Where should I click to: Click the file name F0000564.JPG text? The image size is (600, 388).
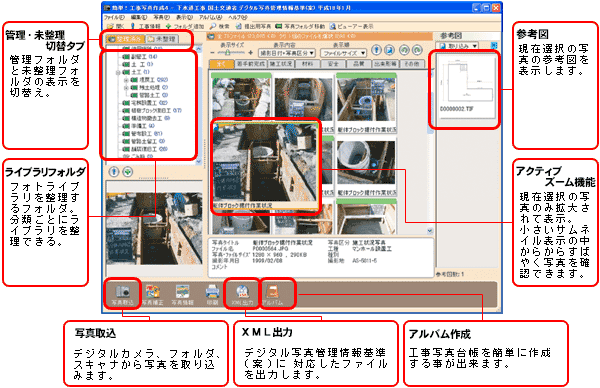(270, 248)
